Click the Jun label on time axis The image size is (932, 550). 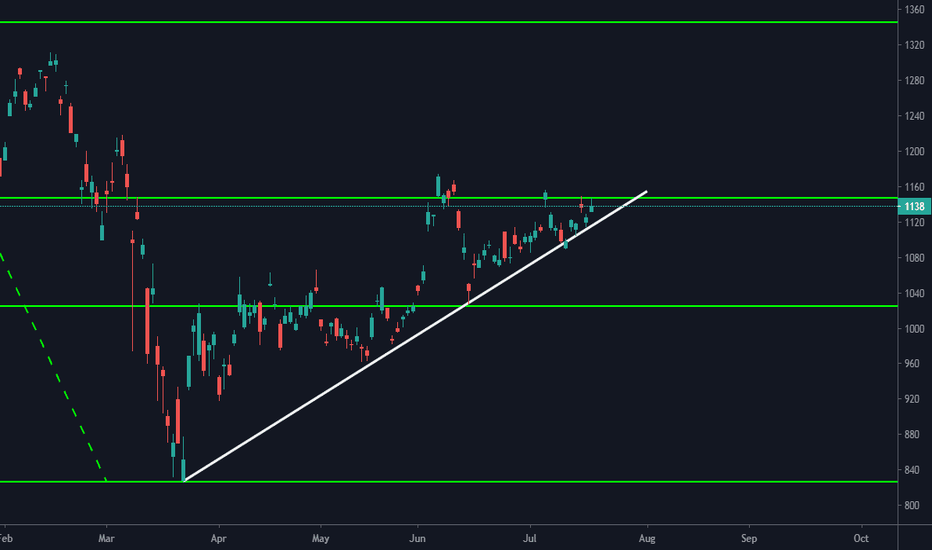coord(417,538)
